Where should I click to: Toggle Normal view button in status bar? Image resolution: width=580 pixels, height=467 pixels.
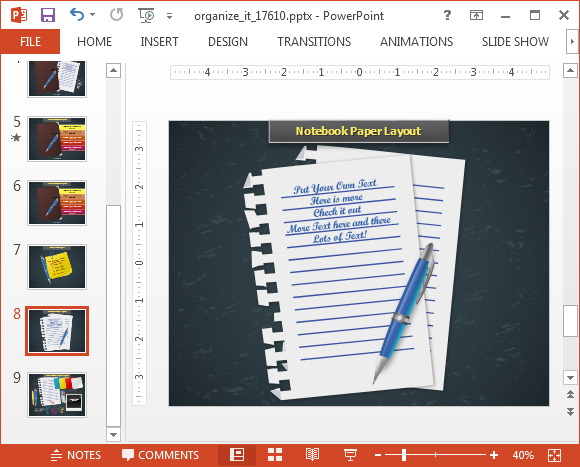(237, 455)
